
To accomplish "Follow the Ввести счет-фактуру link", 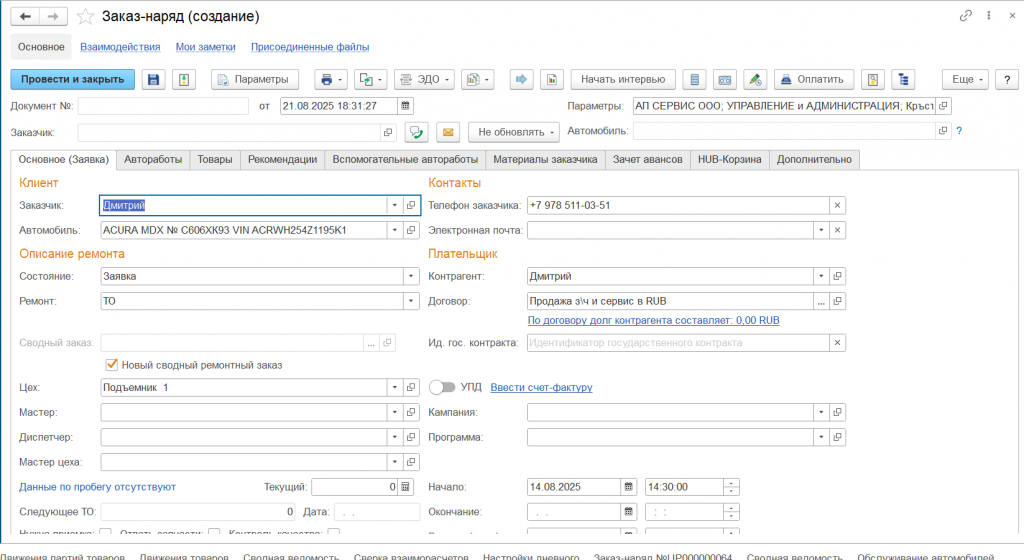I will (541, 387).
